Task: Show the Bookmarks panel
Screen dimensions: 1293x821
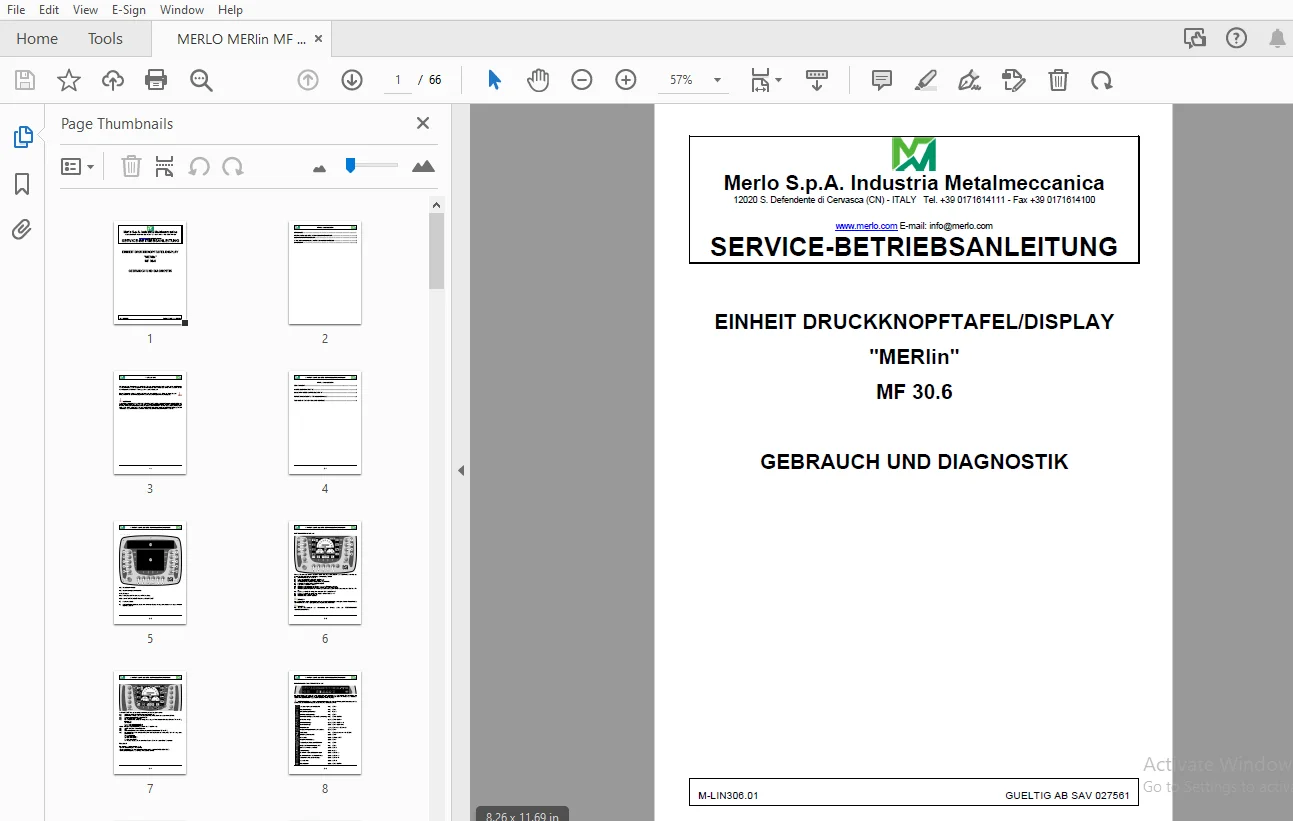Action: pos(22,184)
